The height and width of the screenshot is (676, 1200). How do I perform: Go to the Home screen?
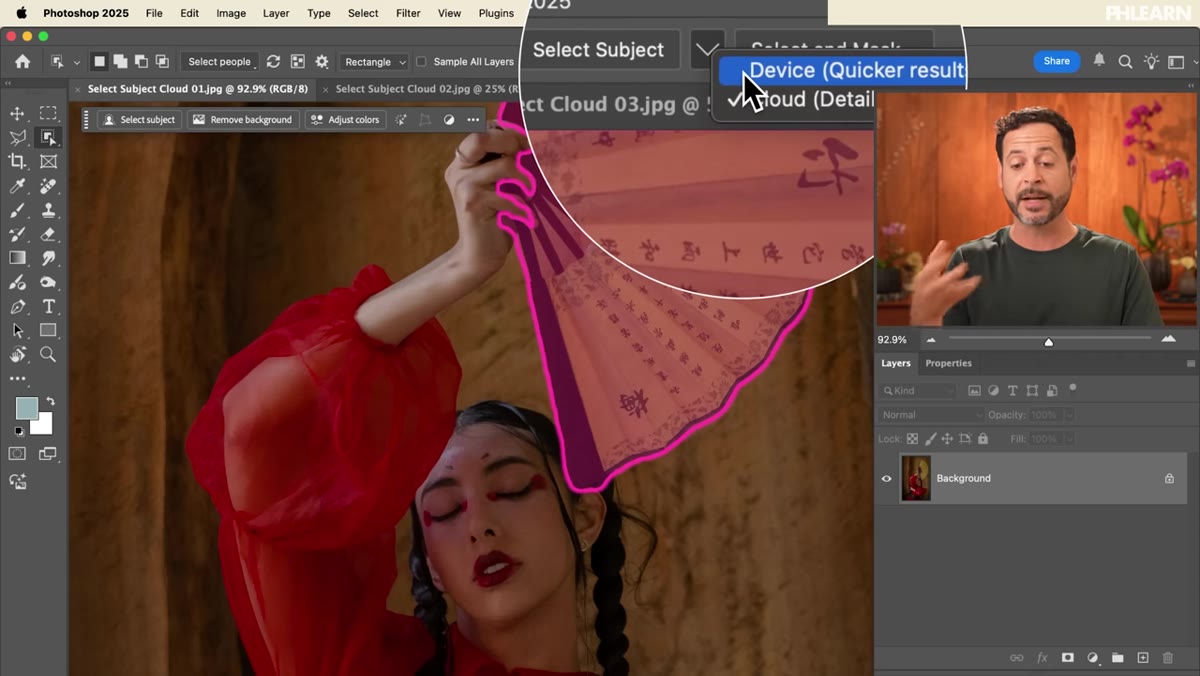(x=22, y=61)
